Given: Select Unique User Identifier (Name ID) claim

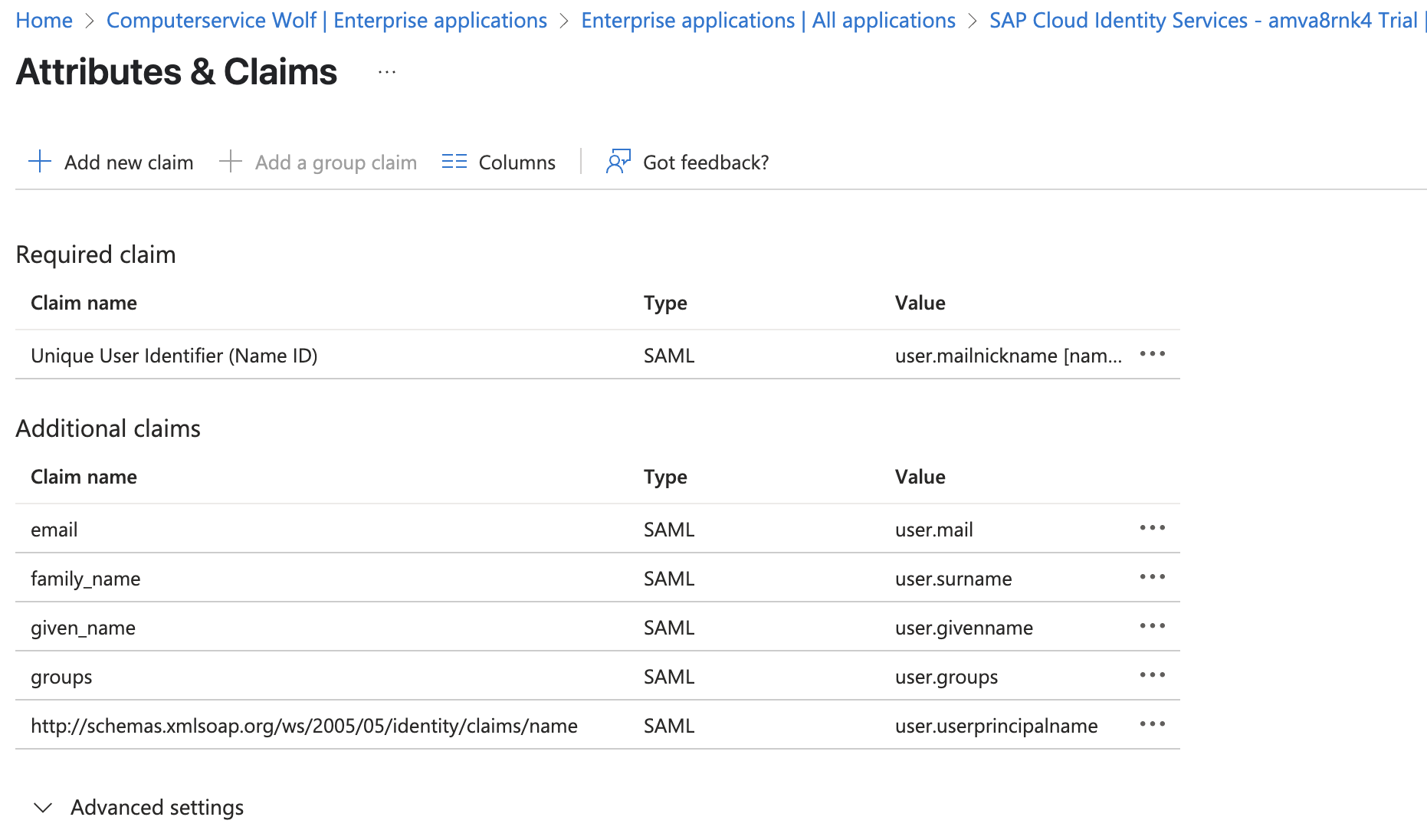Looking at the screenshot, I should pyautogui.click(x=174, y=356).
